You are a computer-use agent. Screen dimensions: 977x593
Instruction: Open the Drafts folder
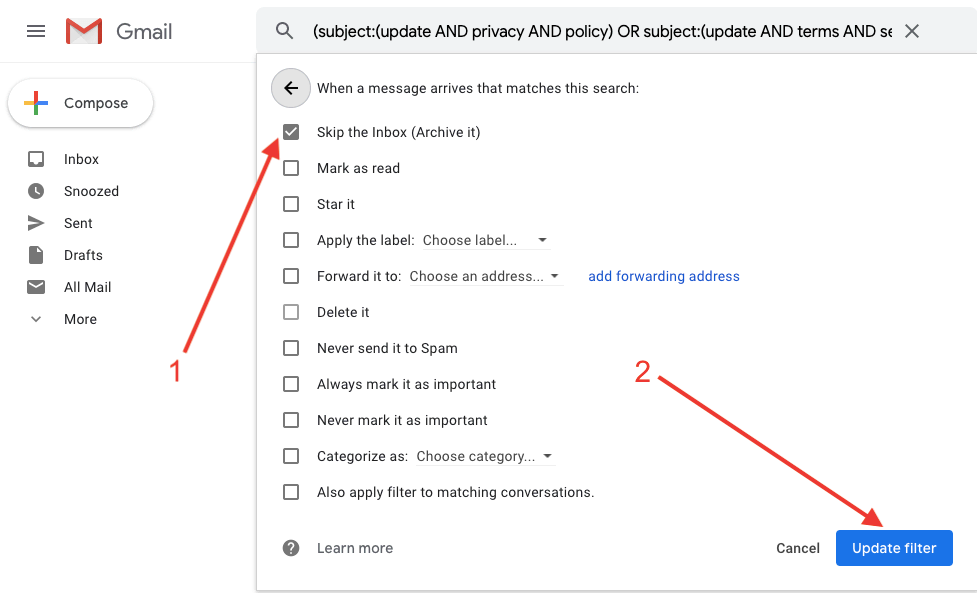click(x=83, y=255)
